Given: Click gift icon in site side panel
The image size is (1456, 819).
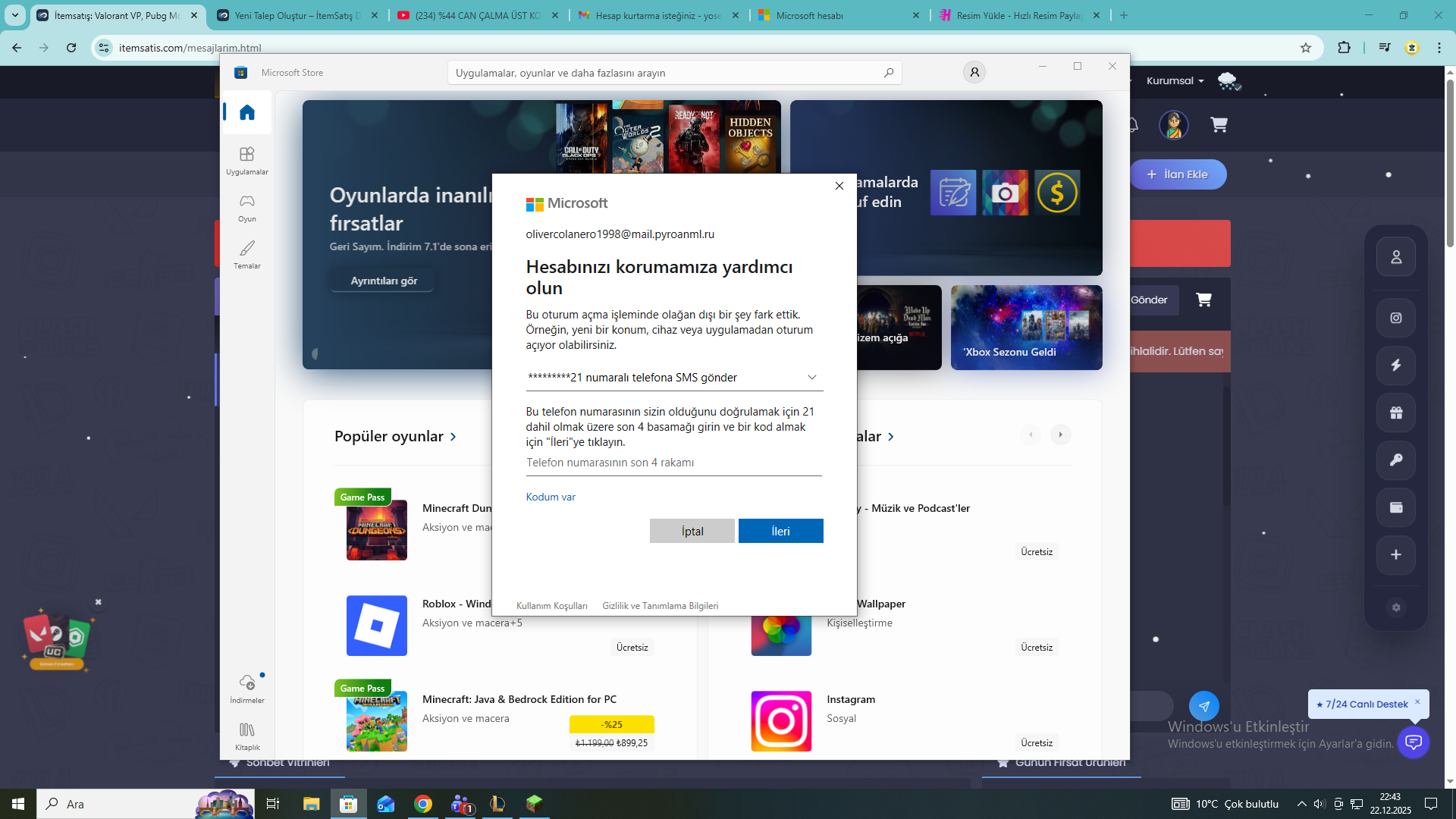Looking at the screenshot, I should [x=1396, y=413].
